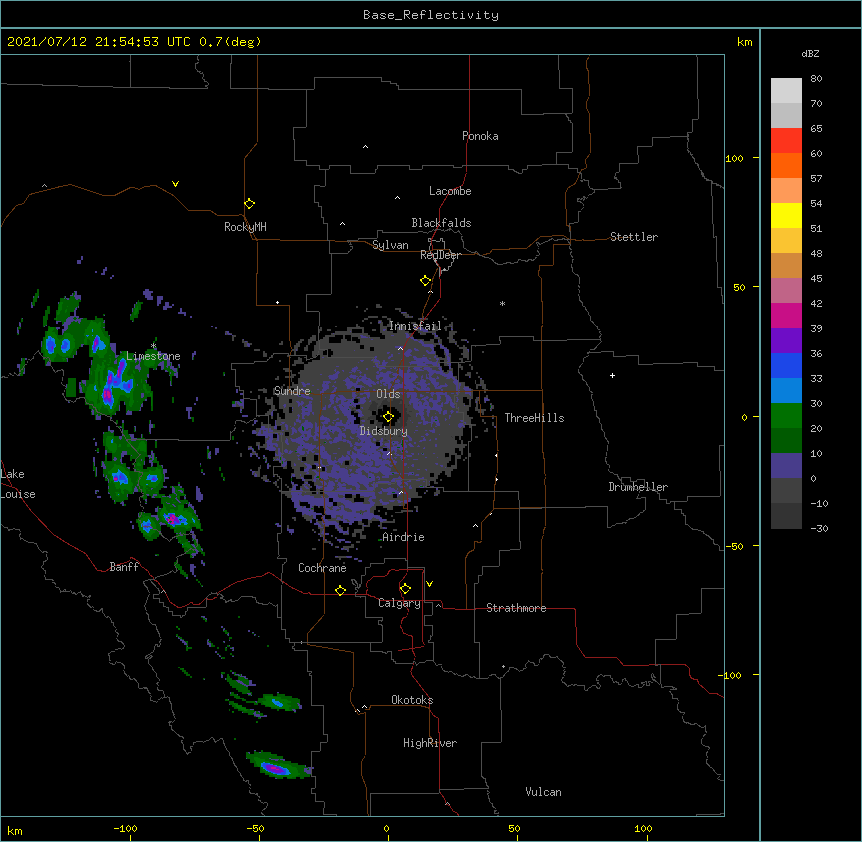Select the HighRiver label
The width and height of the screenshot is (862, 842).
click(430, 743)
